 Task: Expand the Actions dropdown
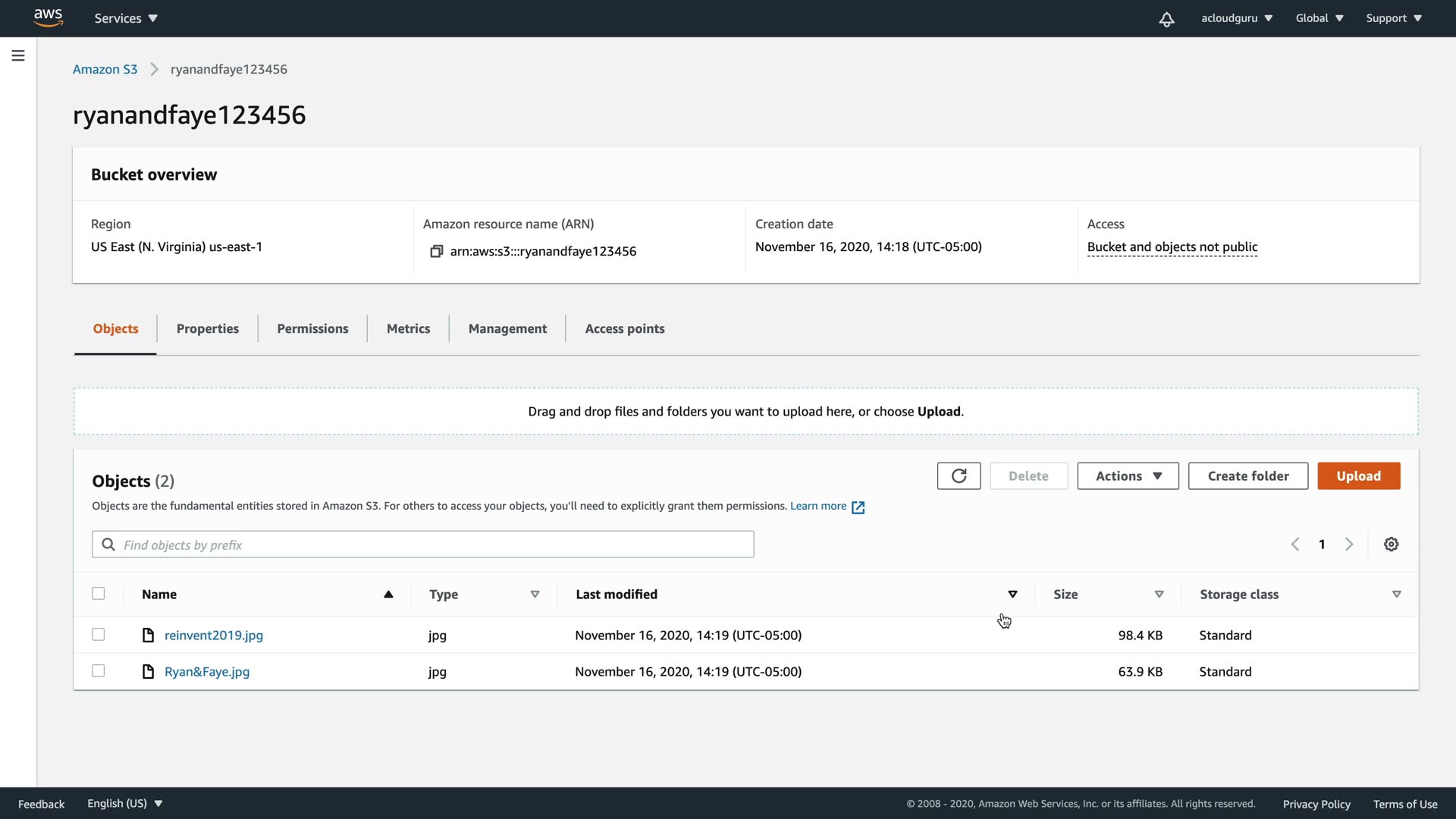[x=1128, y=476]
